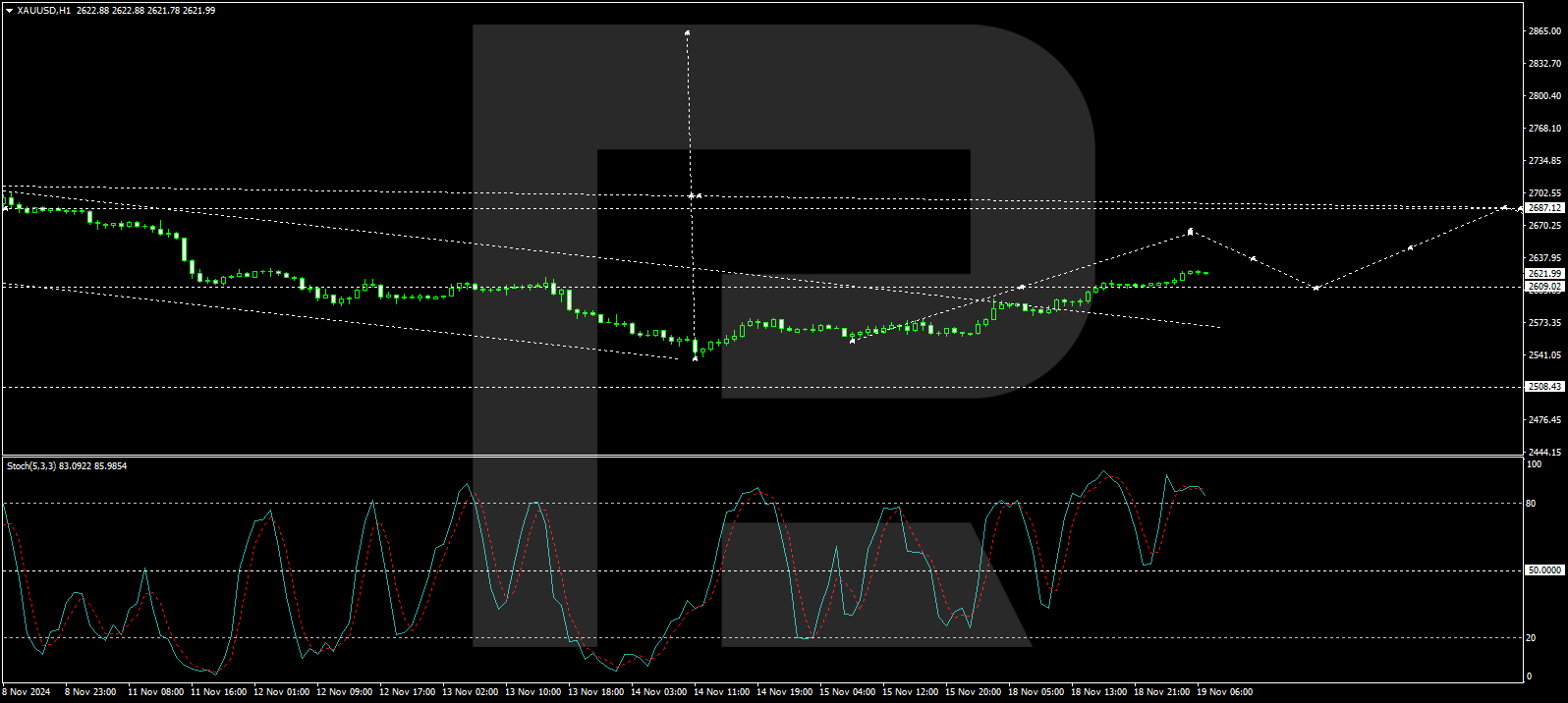Select the 50.0000 stochastic level label
The image size is (1568, 703).
[x=1544, y=570]
